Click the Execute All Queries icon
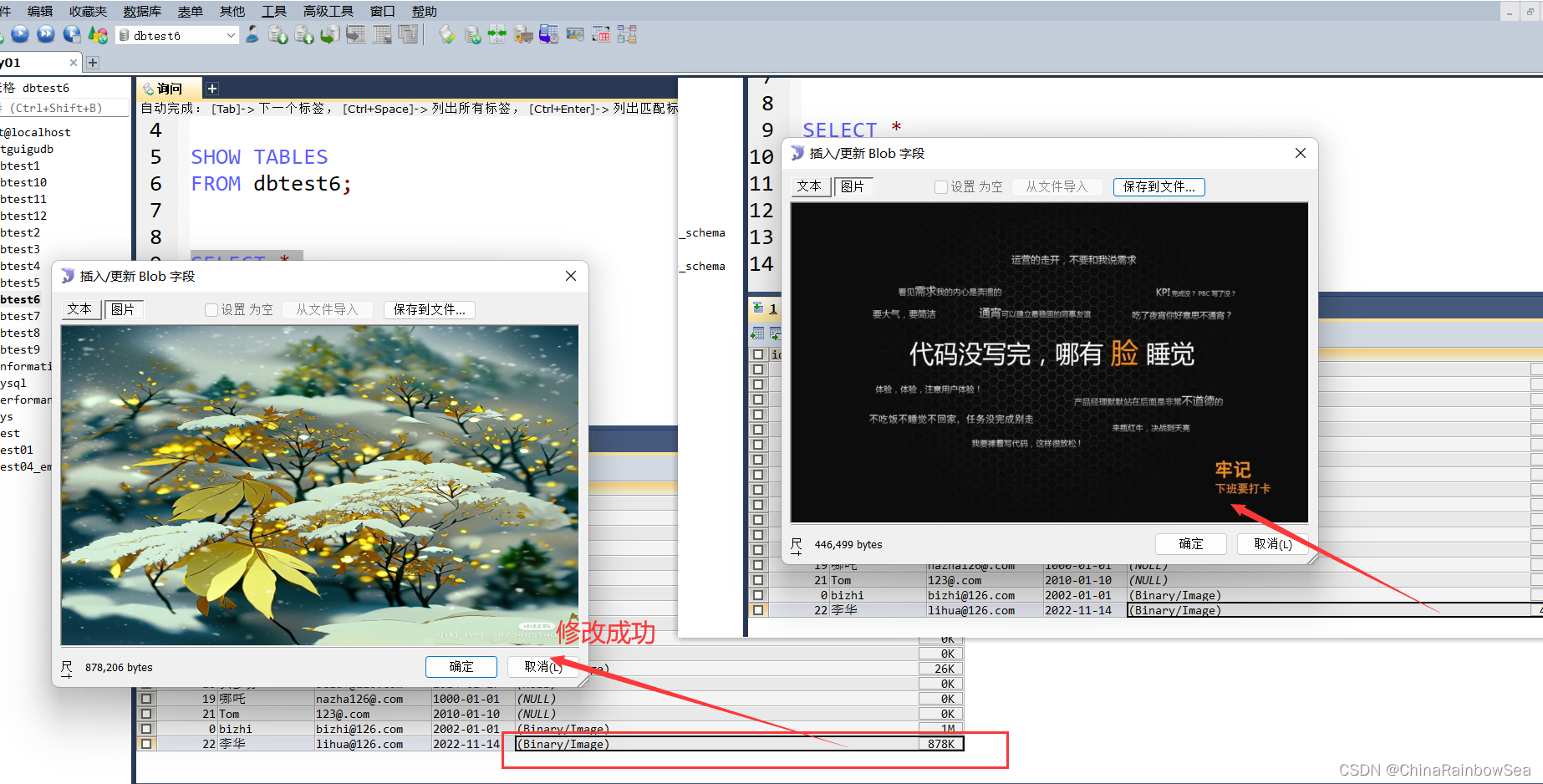The height and width of the screenshot is (784, 1543). point(46,34)
